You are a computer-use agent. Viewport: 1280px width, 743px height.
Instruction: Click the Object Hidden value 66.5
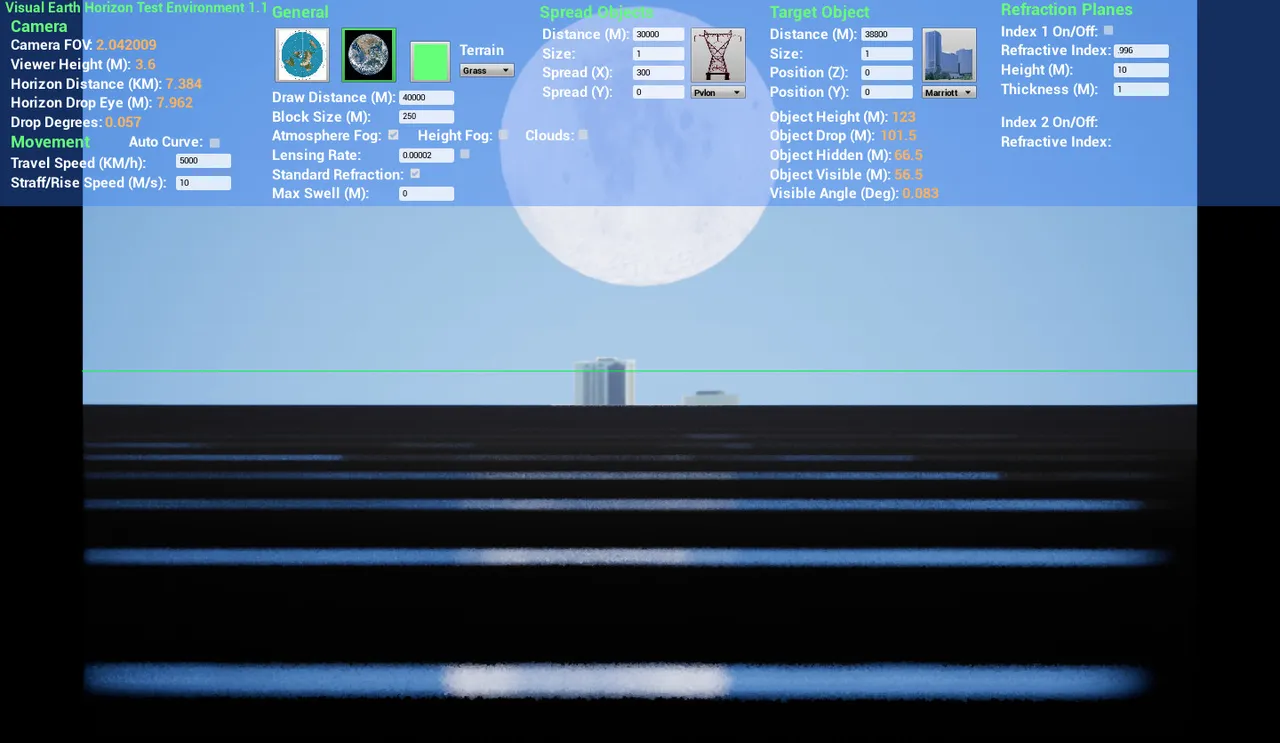(908, 155)
